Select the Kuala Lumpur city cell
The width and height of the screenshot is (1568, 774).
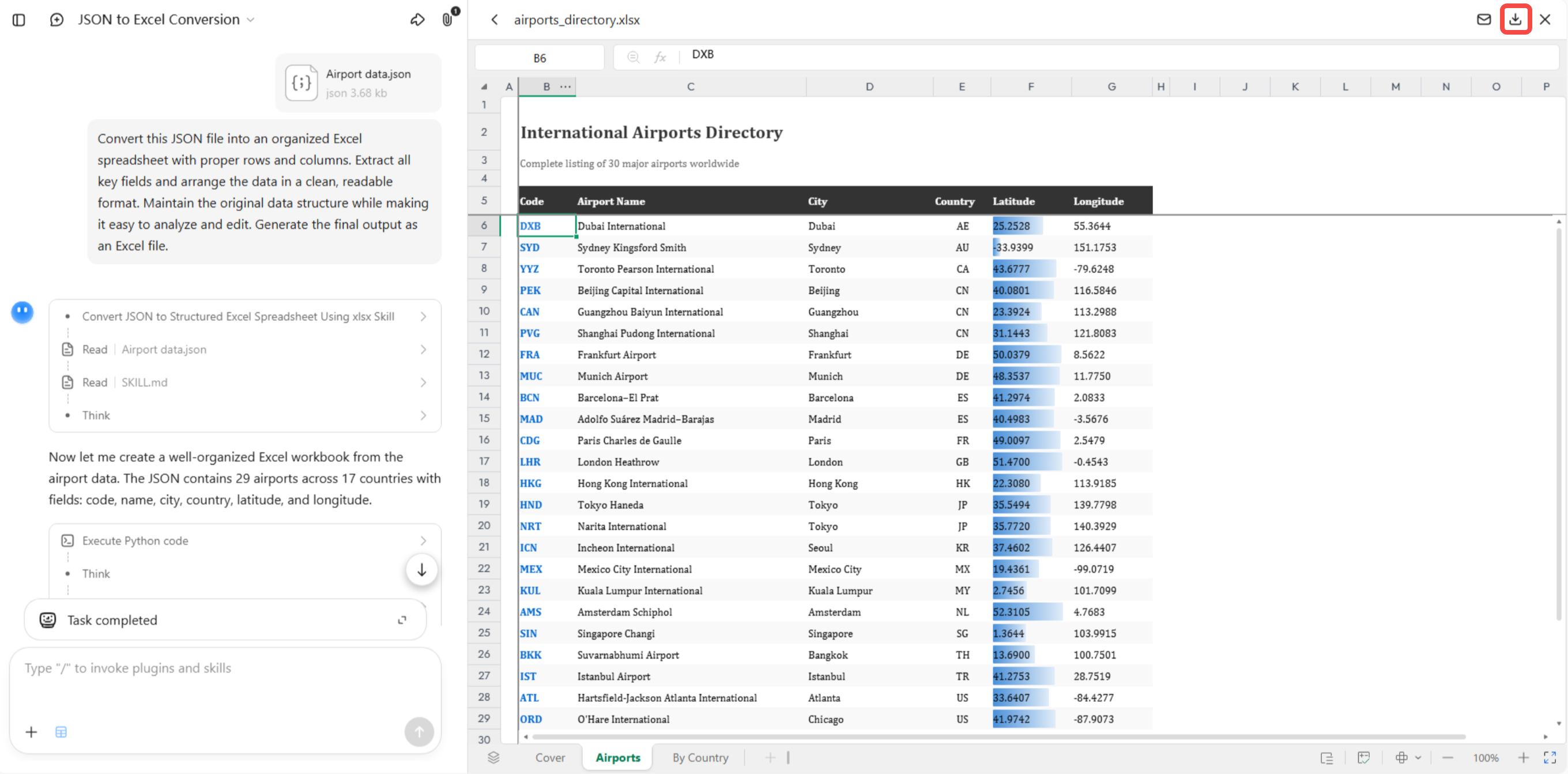(869, 590)
